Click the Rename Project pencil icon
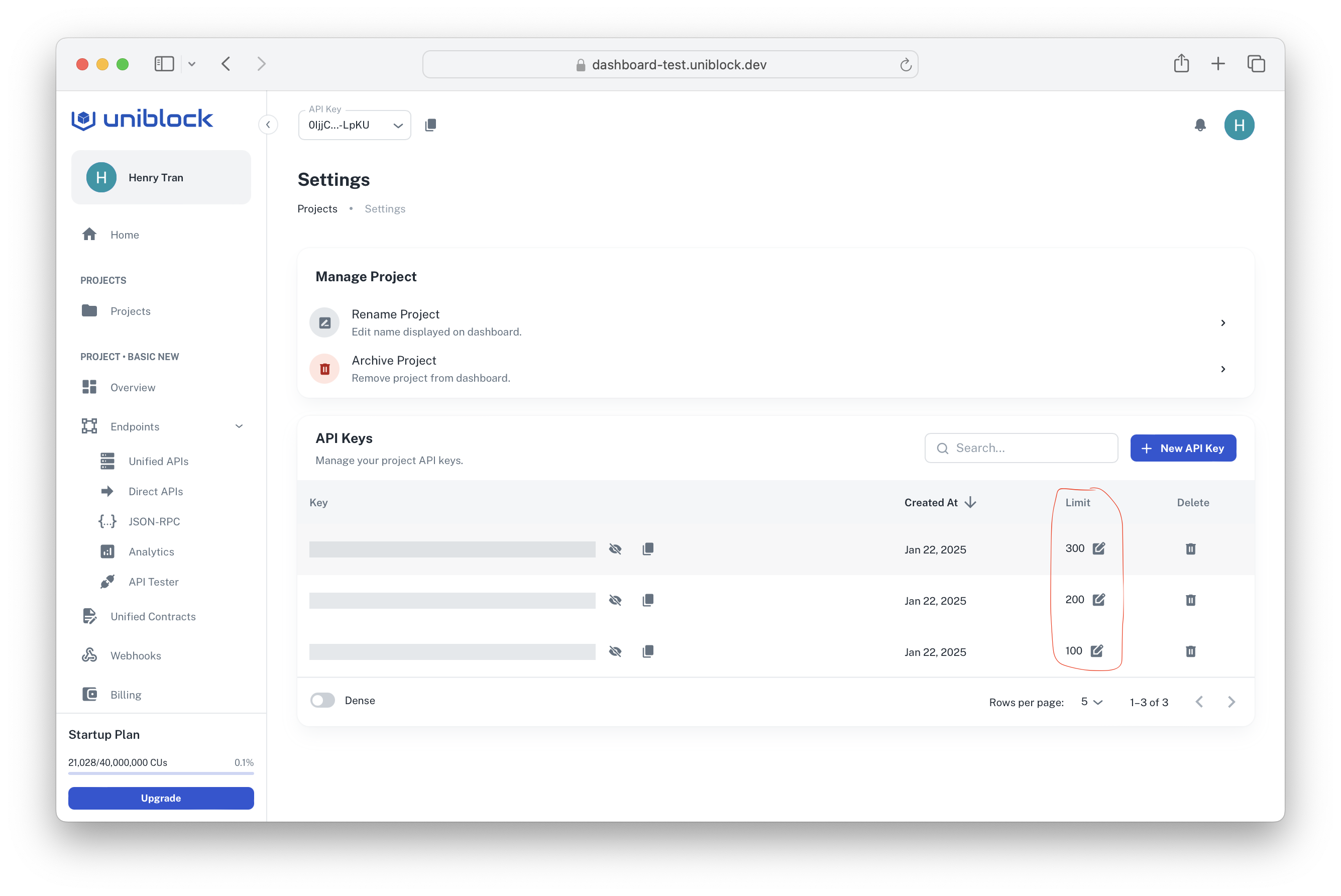Viewport: 1341px width, 896px height. 324,322
